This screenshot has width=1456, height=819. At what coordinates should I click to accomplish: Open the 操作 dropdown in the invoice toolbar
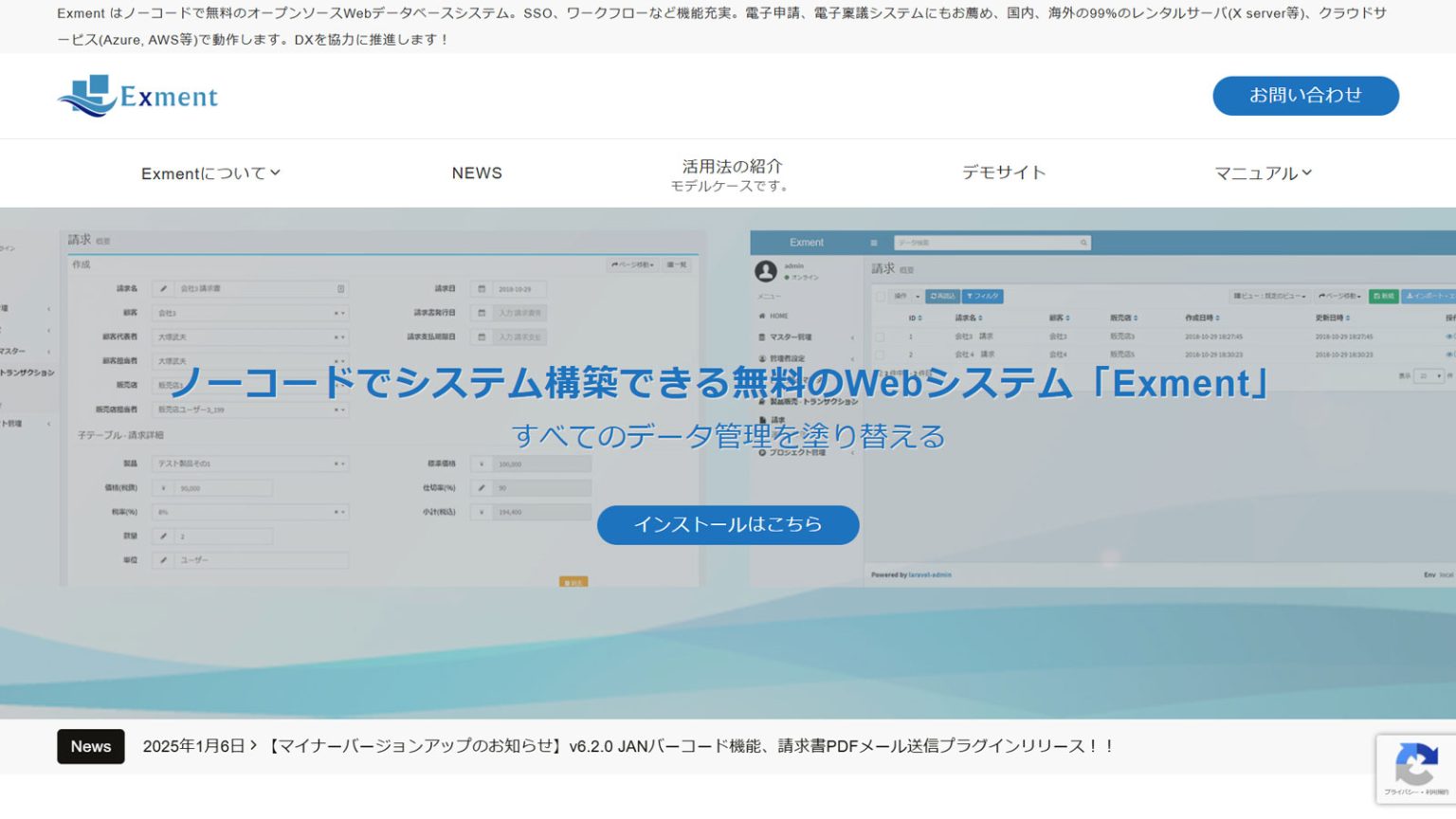pos(905,296)
